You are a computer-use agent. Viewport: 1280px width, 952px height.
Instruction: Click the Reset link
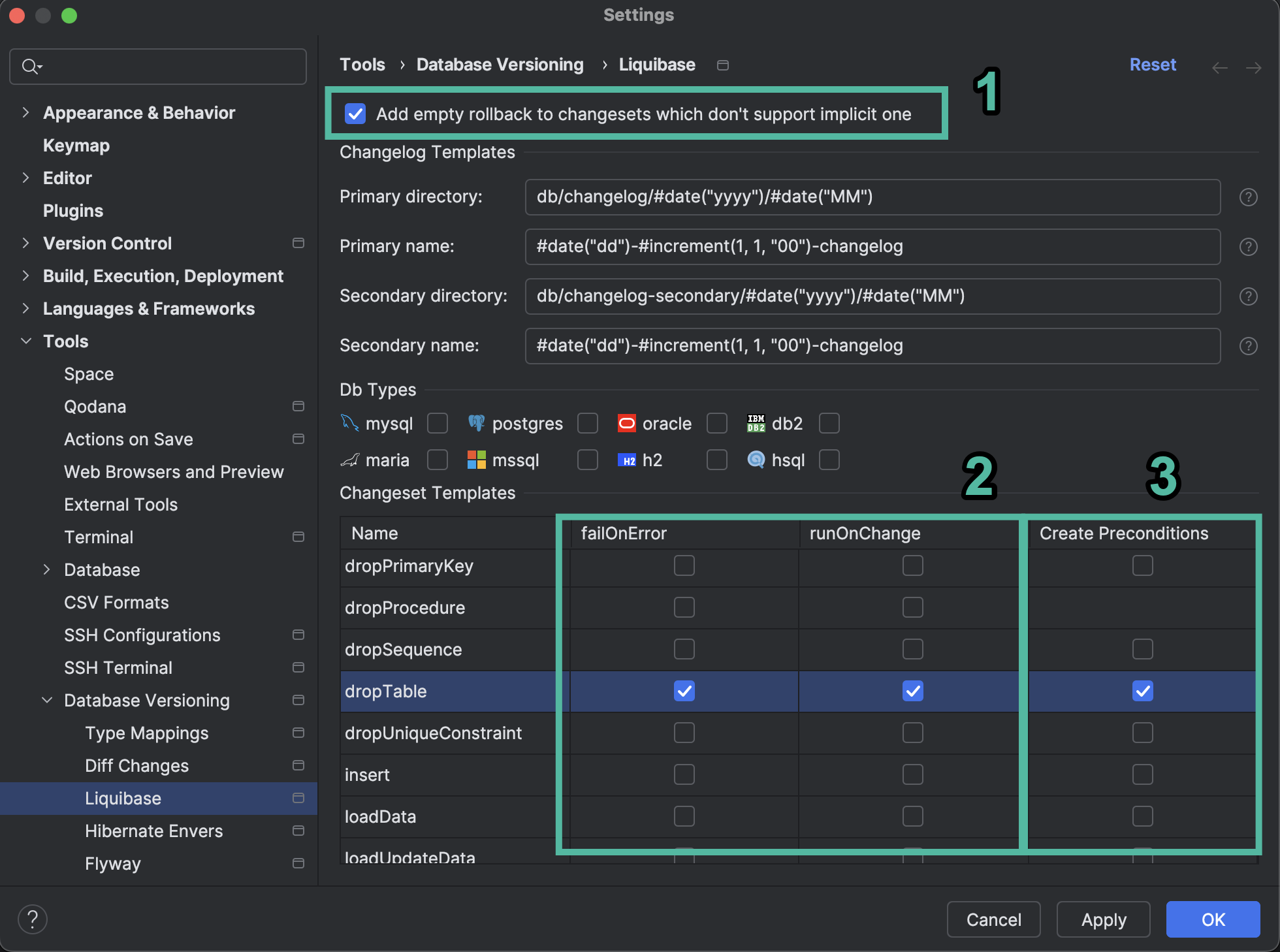1153,64
